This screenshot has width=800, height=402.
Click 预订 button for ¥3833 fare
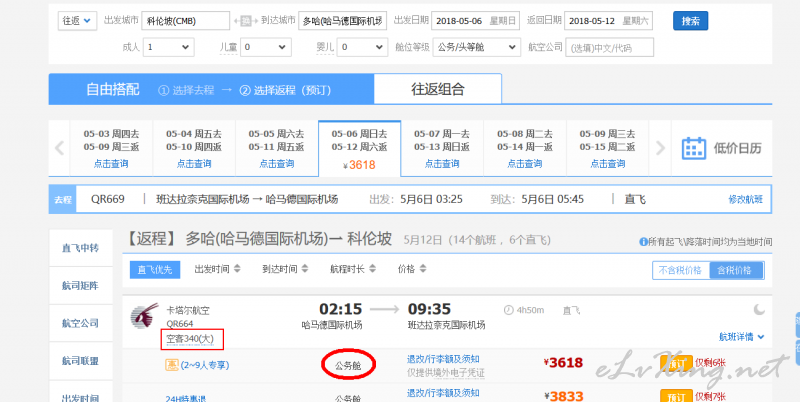(x=676, y=396)
